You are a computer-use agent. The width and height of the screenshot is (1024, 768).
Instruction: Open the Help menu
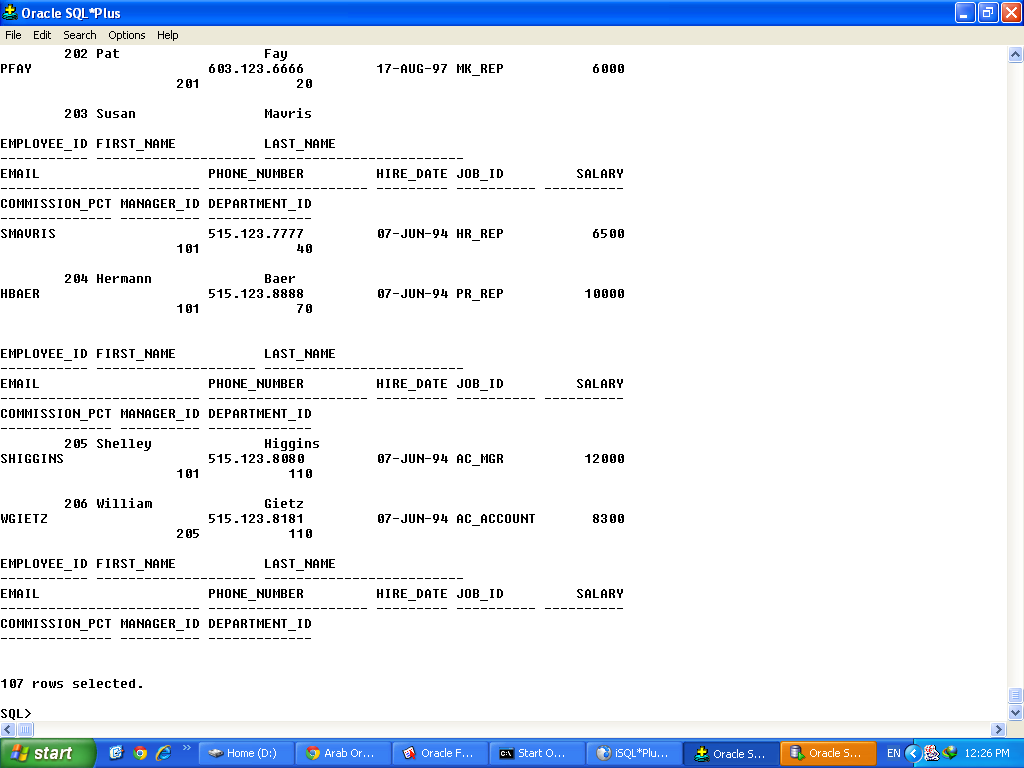coord(168,35)
